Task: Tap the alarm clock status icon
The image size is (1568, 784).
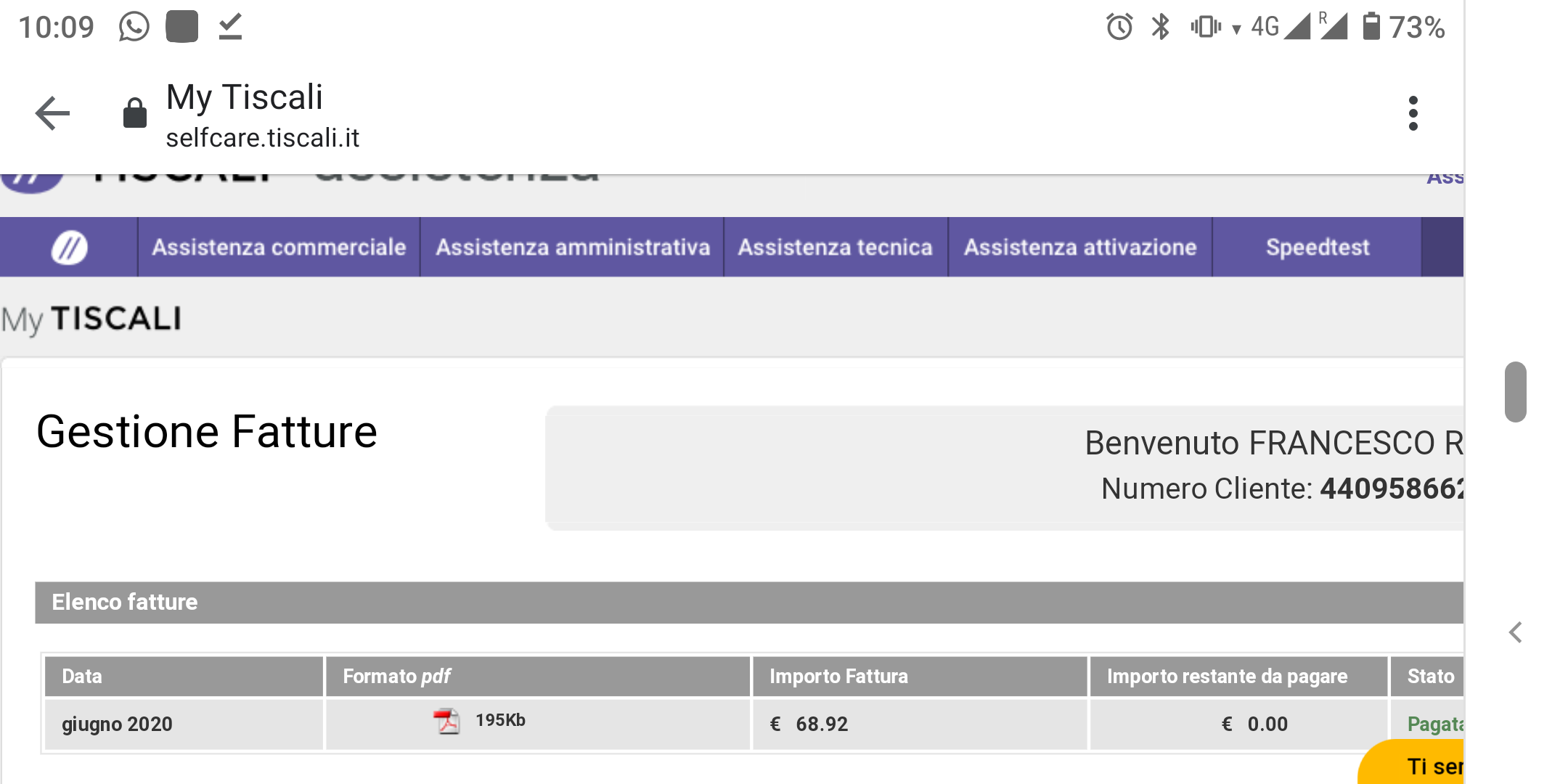Action: [1119, 28]
